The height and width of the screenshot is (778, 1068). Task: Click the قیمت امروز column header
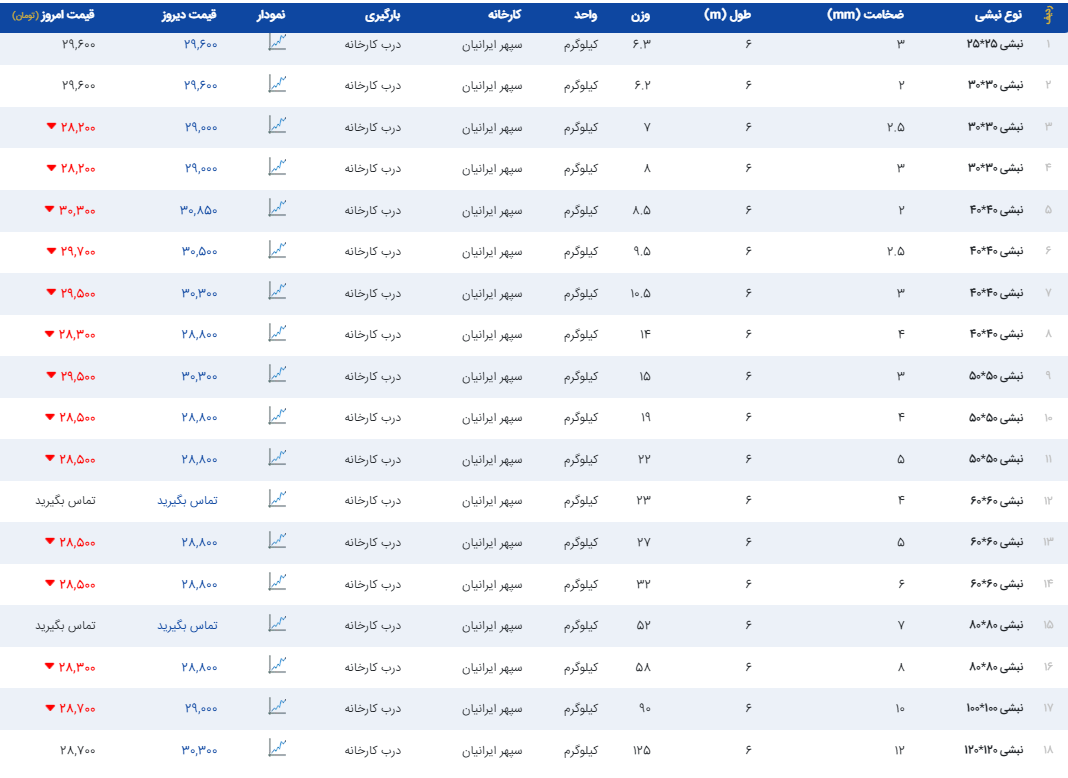point(65,16)
